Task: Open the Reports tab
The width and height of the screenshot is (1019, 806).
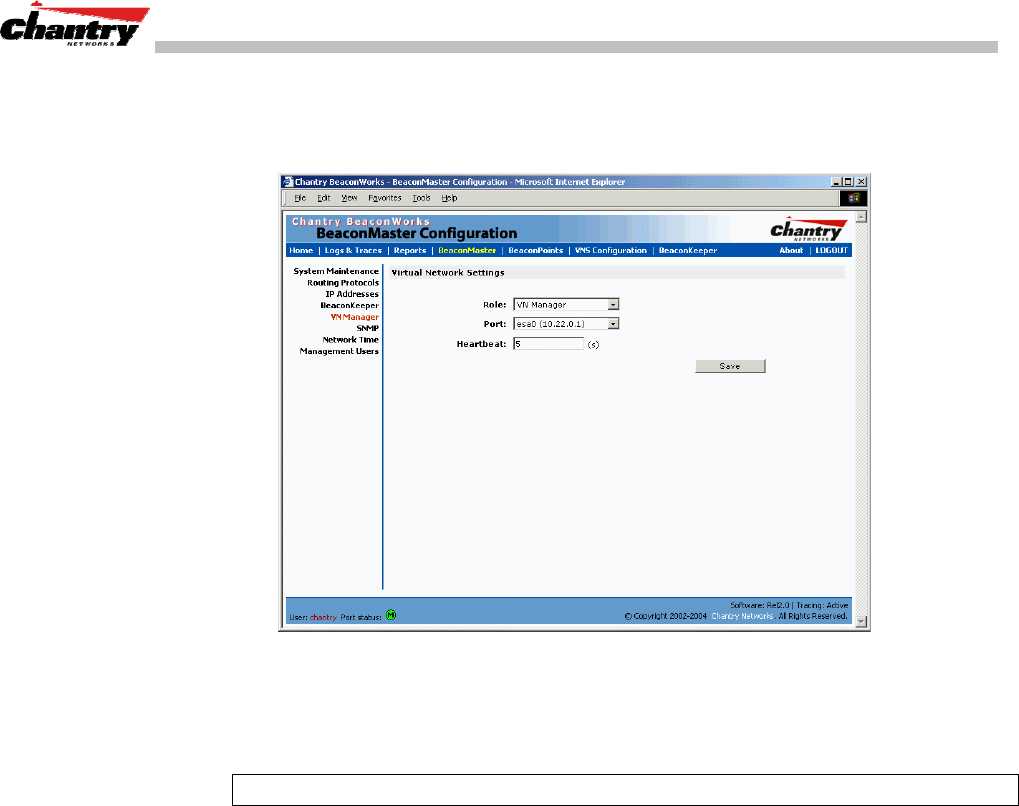Action: point(410,250)
